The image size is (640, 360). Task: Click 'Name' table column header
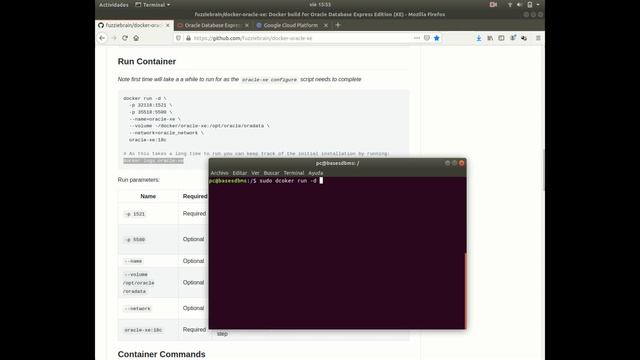[148, 196]
